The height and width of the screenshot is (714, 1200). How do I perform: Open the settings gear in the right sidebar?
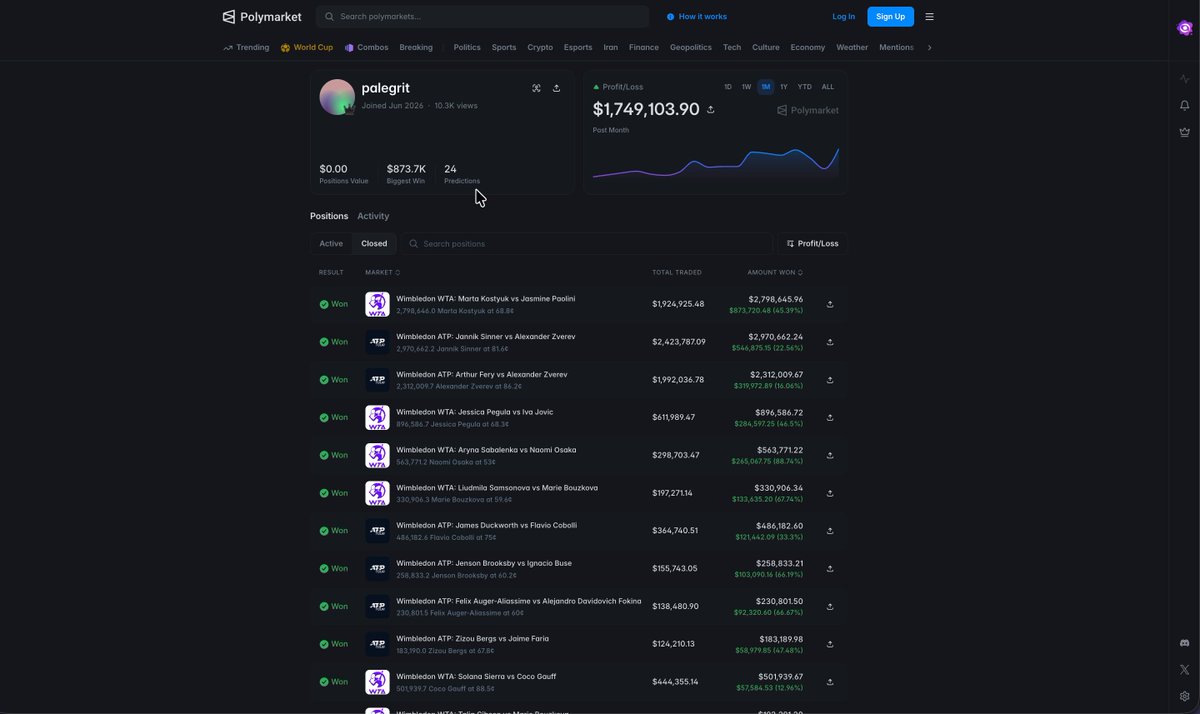1185,696
